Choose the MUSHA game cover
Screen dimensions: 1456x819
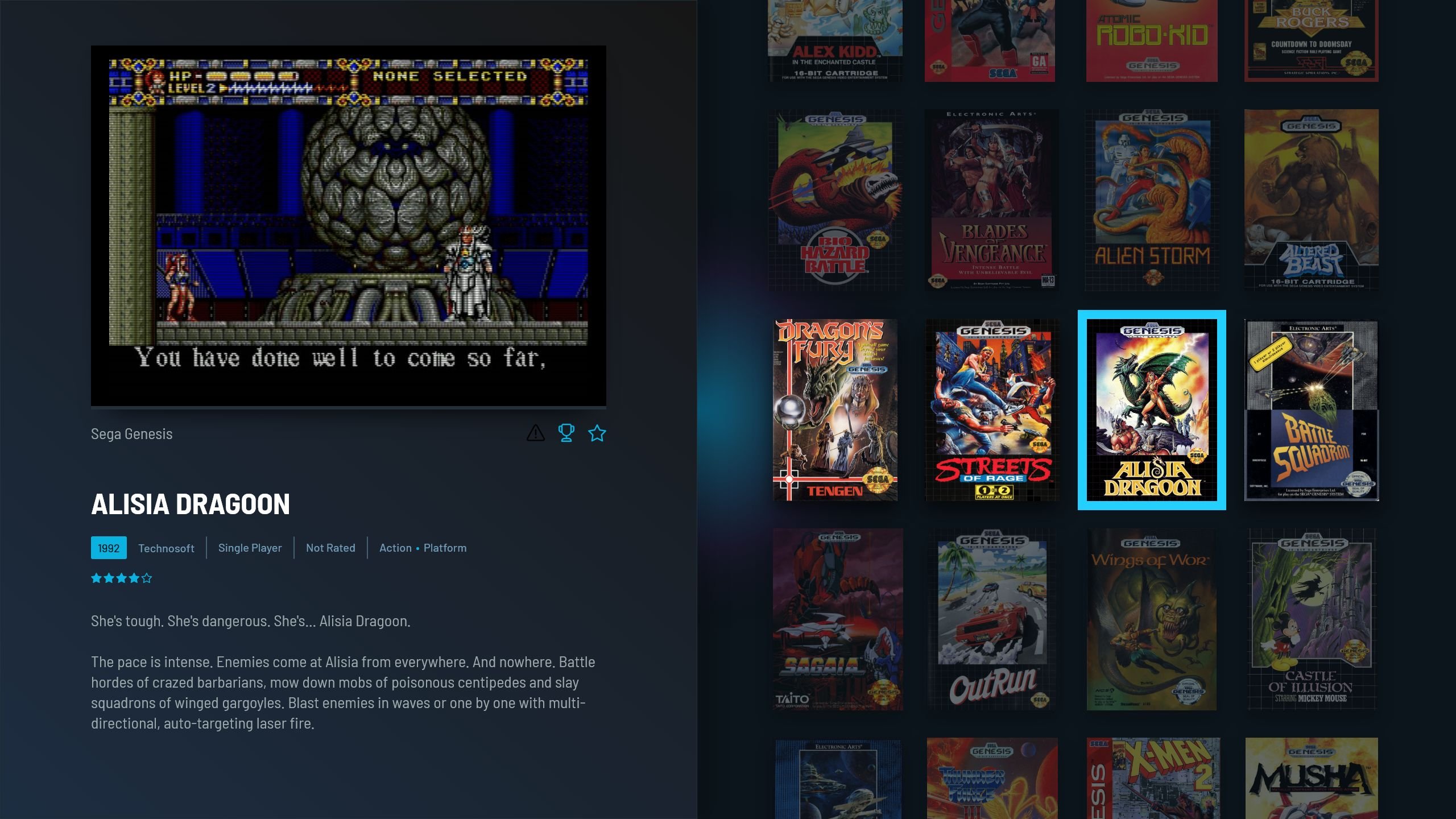click(x=1312, y=779)
